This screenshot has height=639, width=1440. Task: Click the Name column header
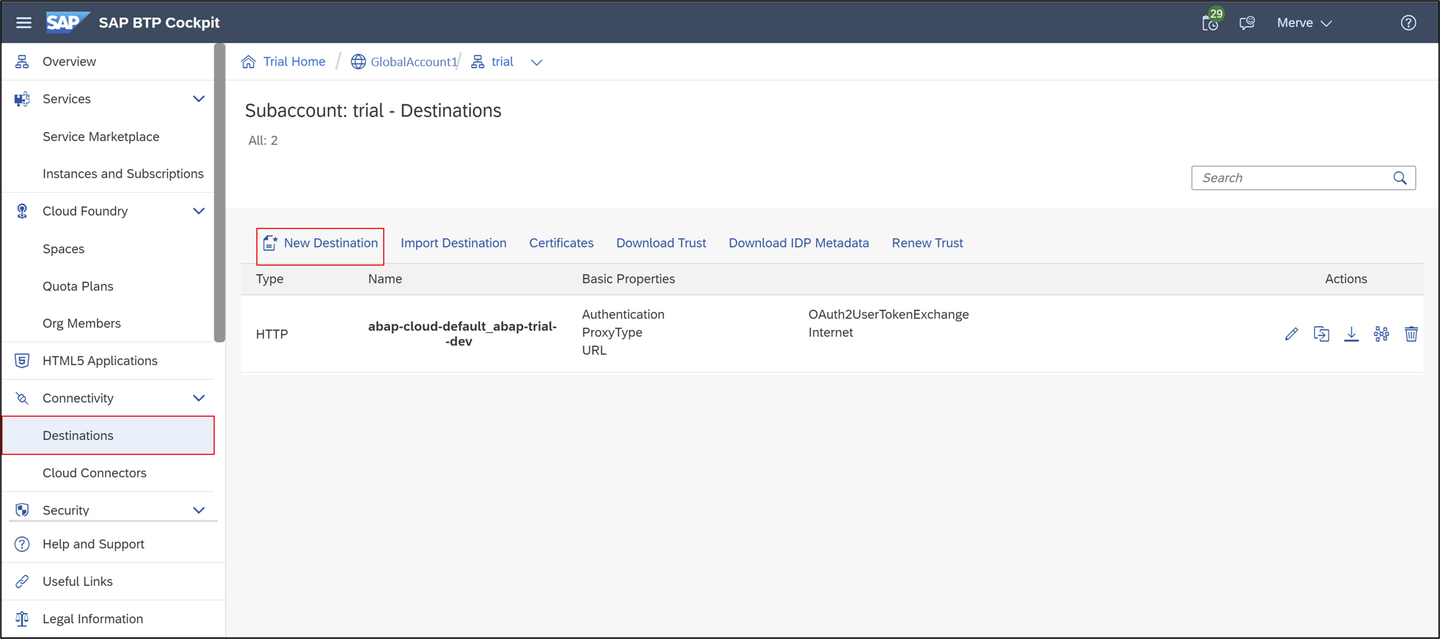click(x=385, y=279)
